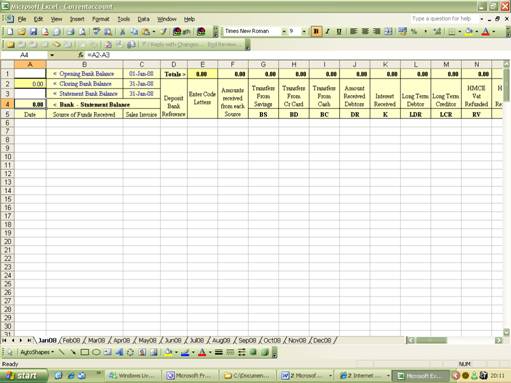Image resolution: width=511 pixels, height=383 pixels.
Task: Select the Arrow drawing tool
Action: click(x=73, y=352)
